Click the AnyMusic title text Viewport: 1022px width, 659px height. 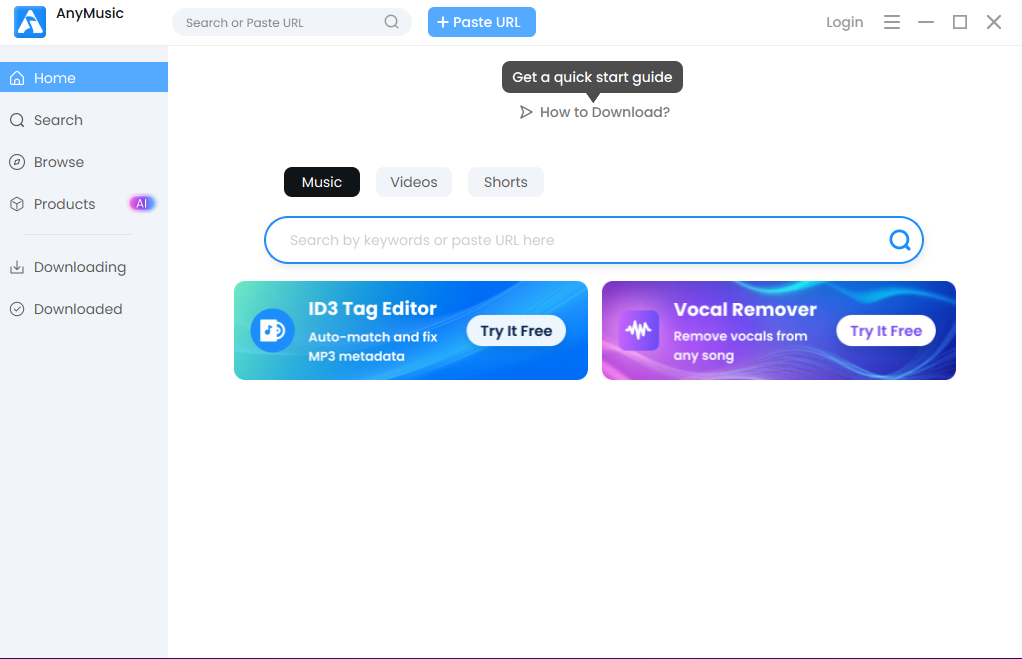click(x=90, y=14)
